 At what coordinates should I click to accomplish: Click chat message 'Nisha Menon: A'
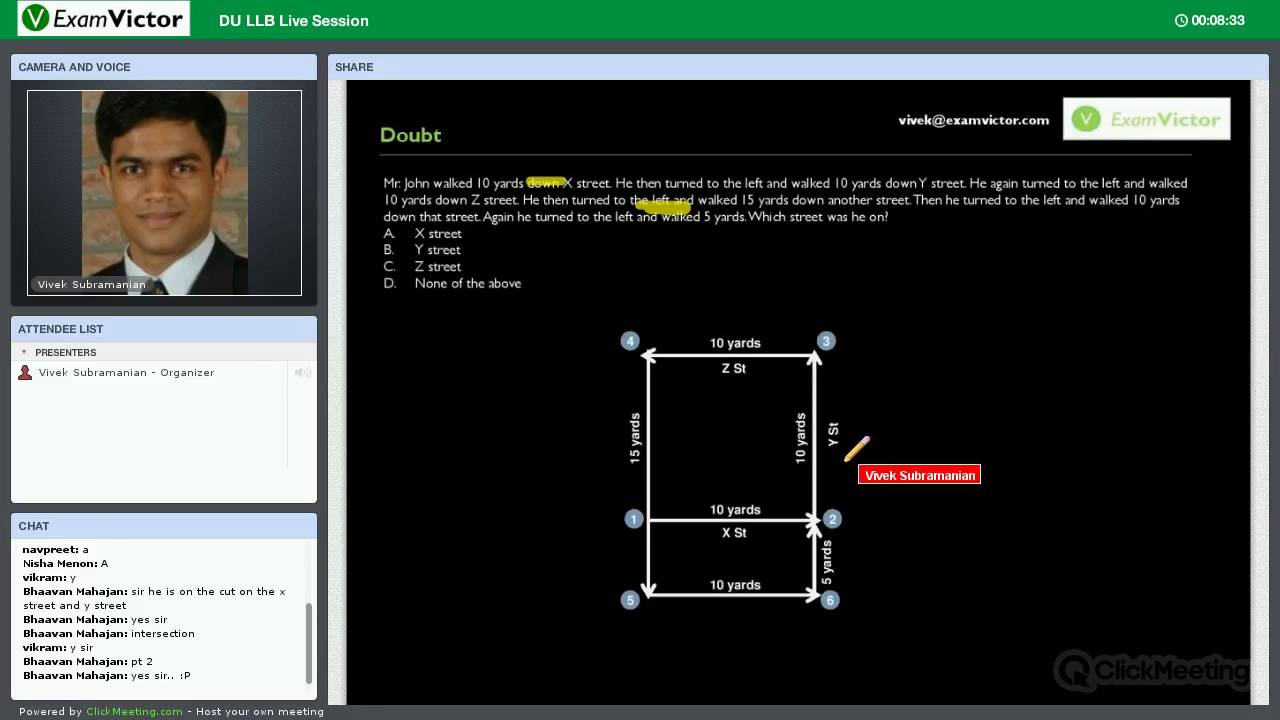point(65,563)
